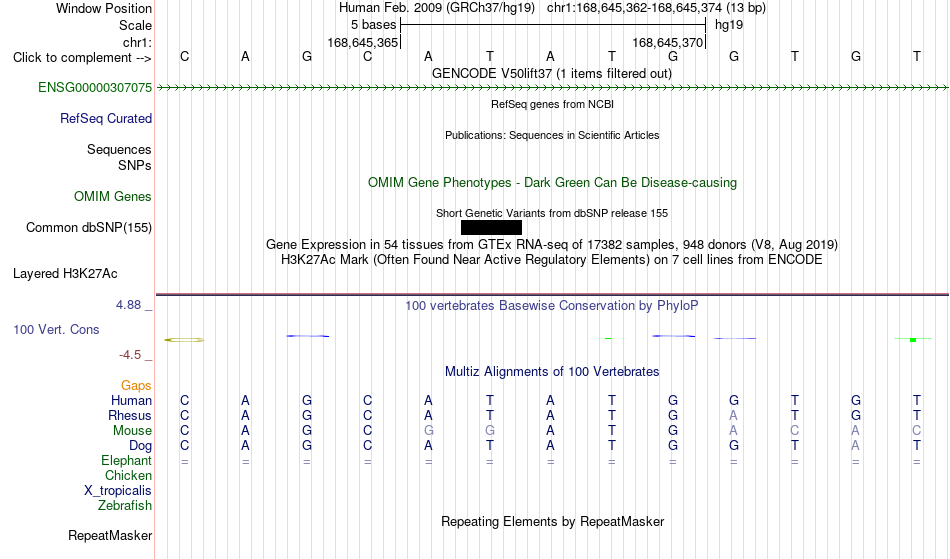
Task: Open Common dbSNP(155) track label
Action: pos(89,228)
